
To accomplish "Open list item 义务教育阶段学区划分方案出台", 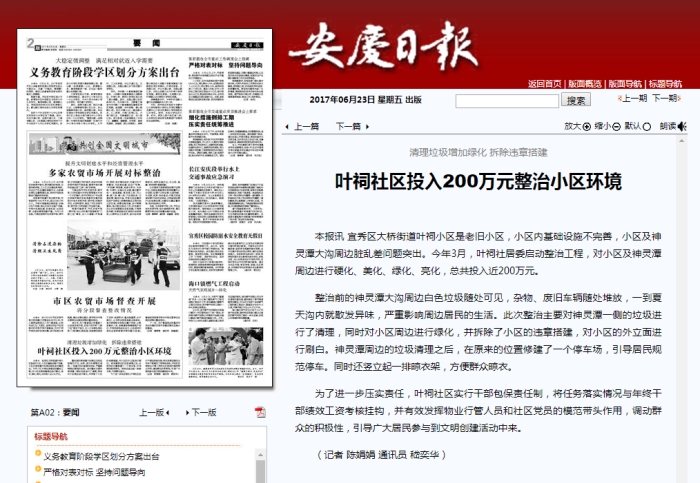I will [101, 456].
